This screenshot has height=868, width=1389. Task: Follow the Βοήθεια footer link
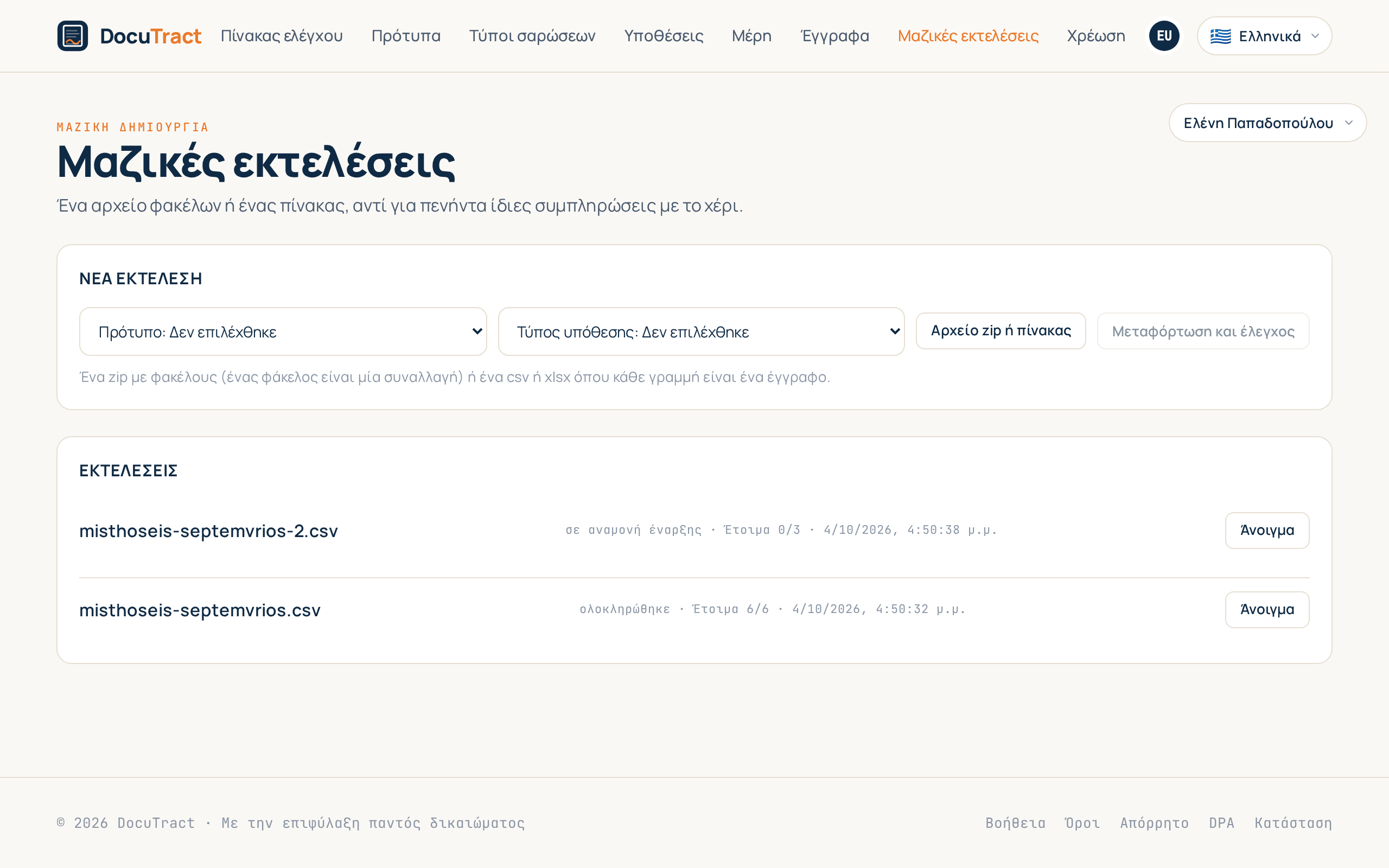coord(1015,822)
